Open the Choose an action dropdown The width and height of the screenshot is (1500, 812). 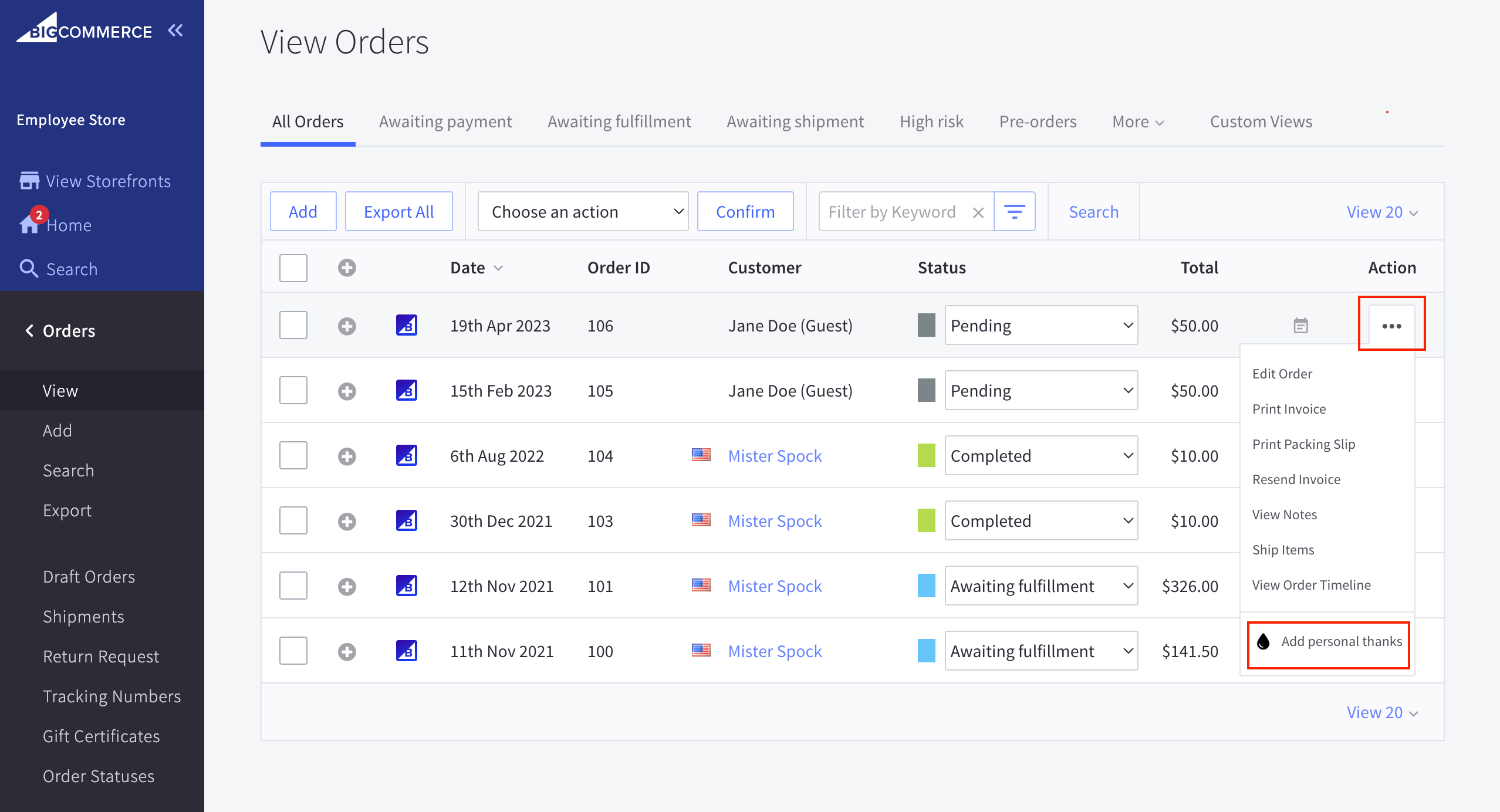pyautogui.click(x=583, y=211)
